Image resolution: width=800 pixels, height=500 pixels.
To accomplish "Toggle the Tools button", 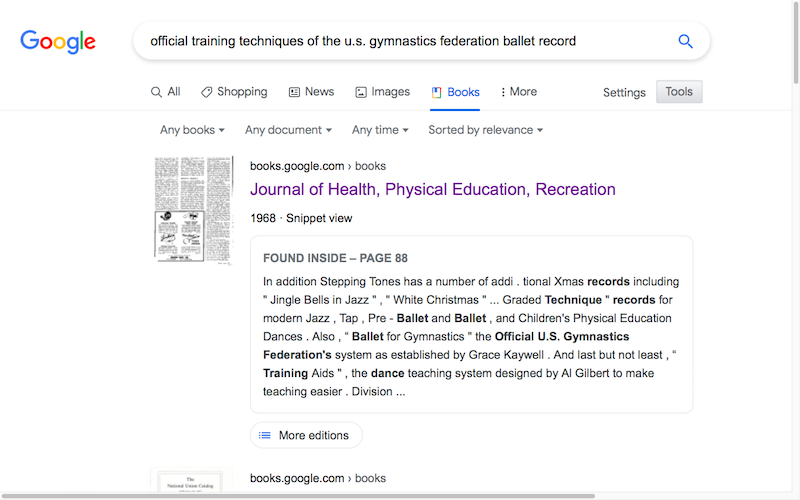I will (679, 92).
